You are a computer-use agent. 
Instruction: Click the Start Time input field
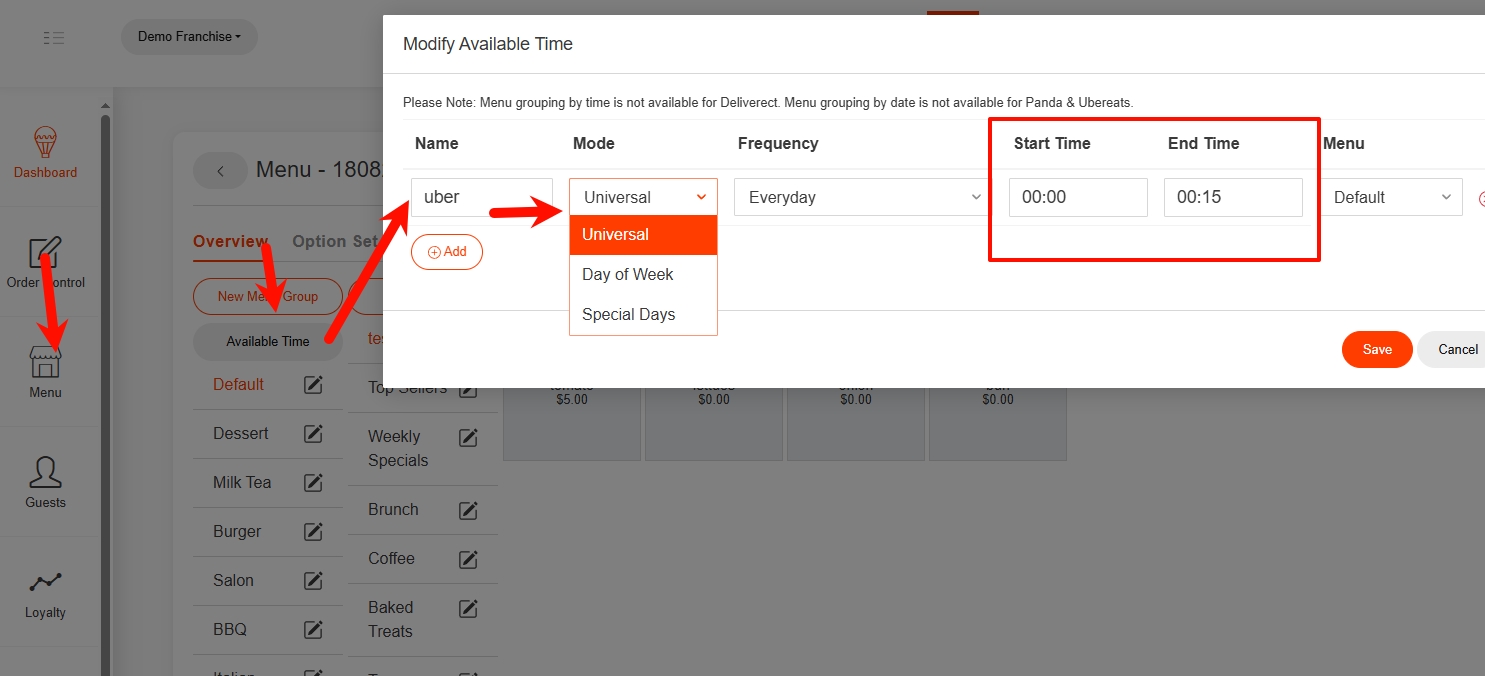tap(1077, 198)
